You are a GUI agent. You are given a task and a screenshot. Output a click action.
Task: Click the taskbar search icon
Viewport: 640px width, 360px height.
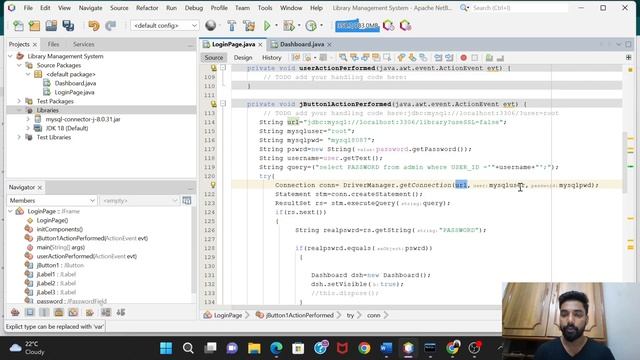pos(188,348)
